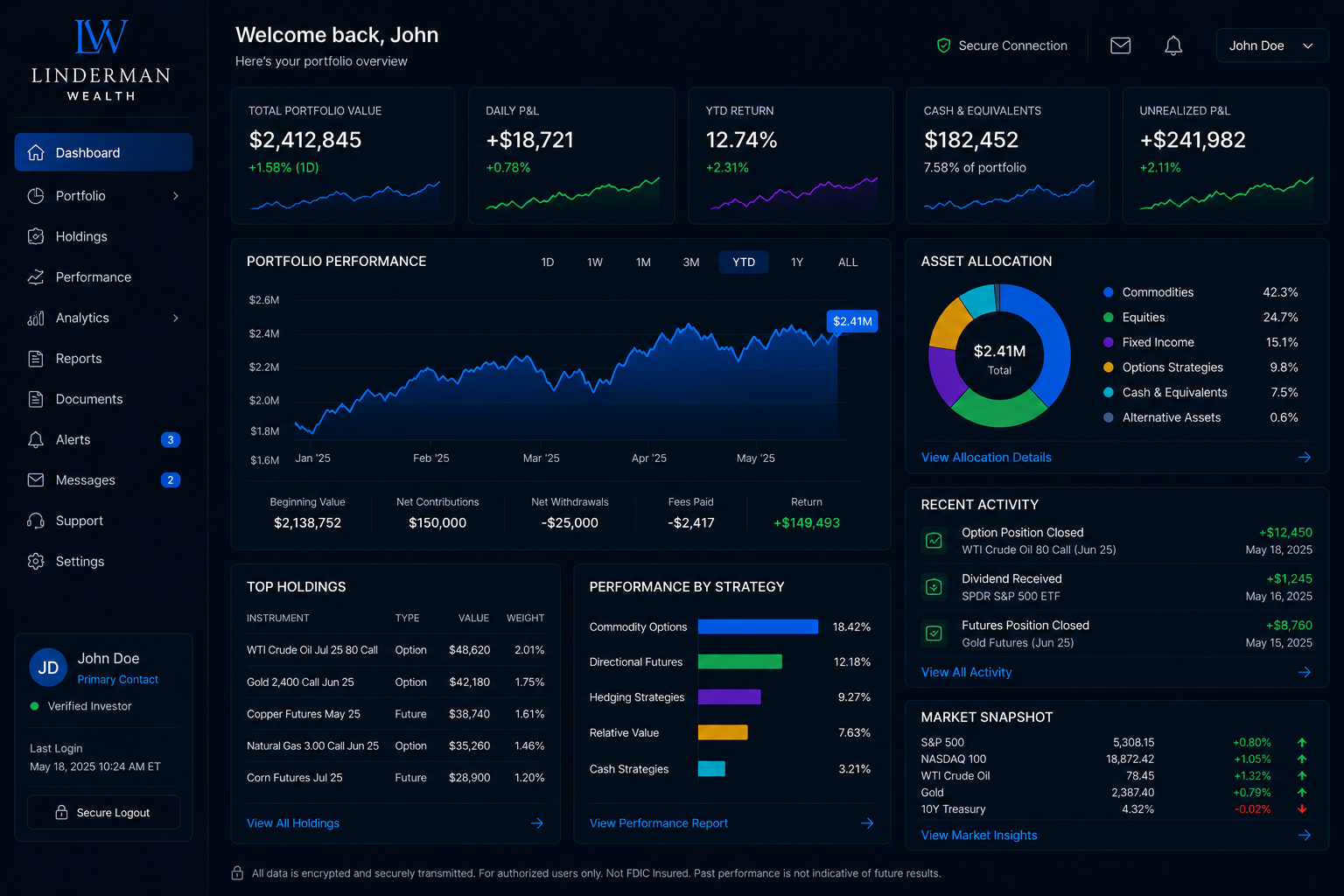The height and width of the screenshot is (896, 1344).
Task: Click the Reports document icon
Action: click(36, 359)
